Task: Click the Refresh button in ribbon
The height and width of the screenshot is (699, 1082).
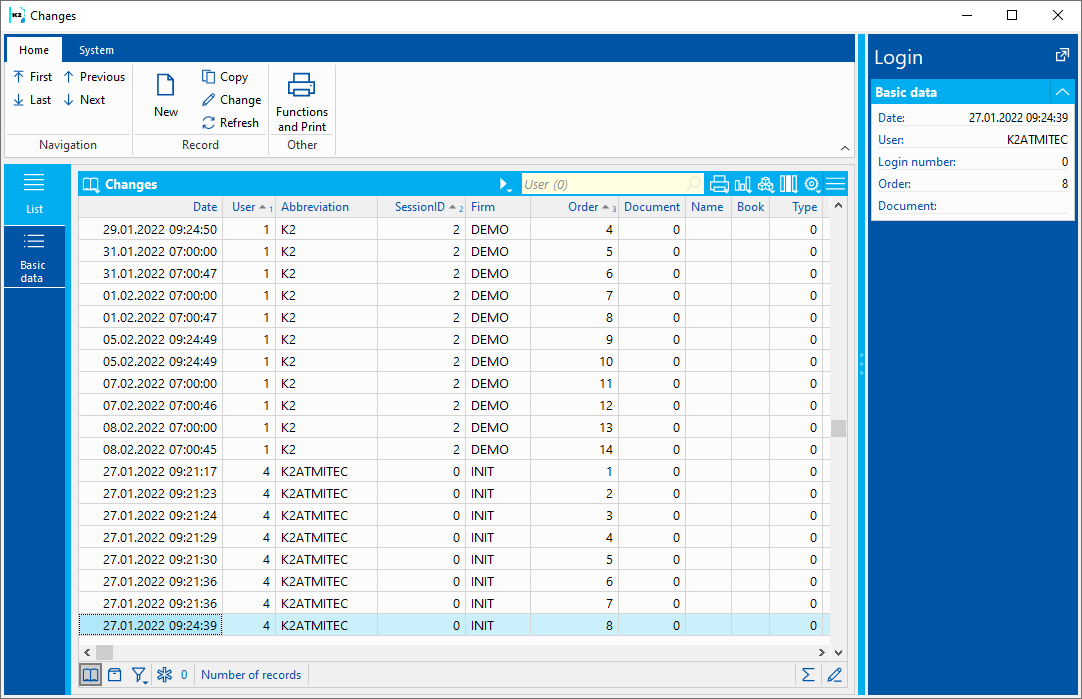Action: 231,123
